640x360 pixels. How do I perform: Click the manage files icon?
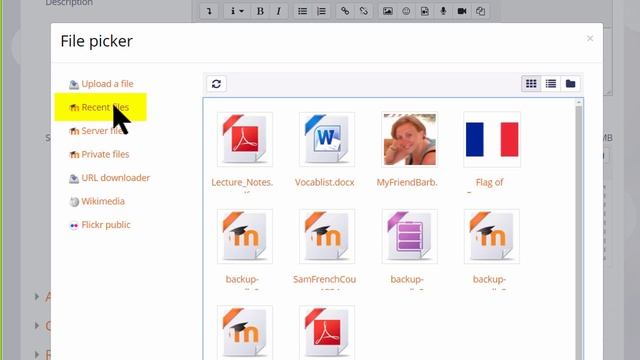pyautogui.click(x=480, y=11)
